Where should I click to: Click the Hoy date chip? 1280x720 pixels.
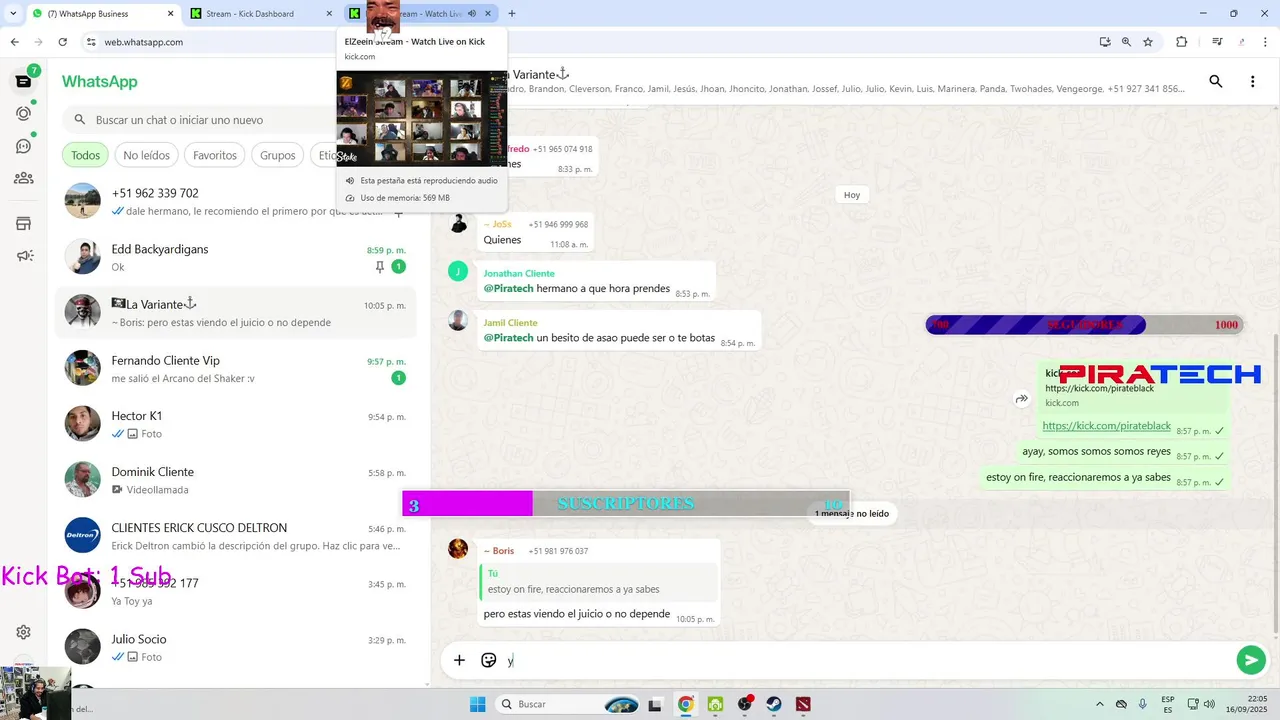click(851, 195)
